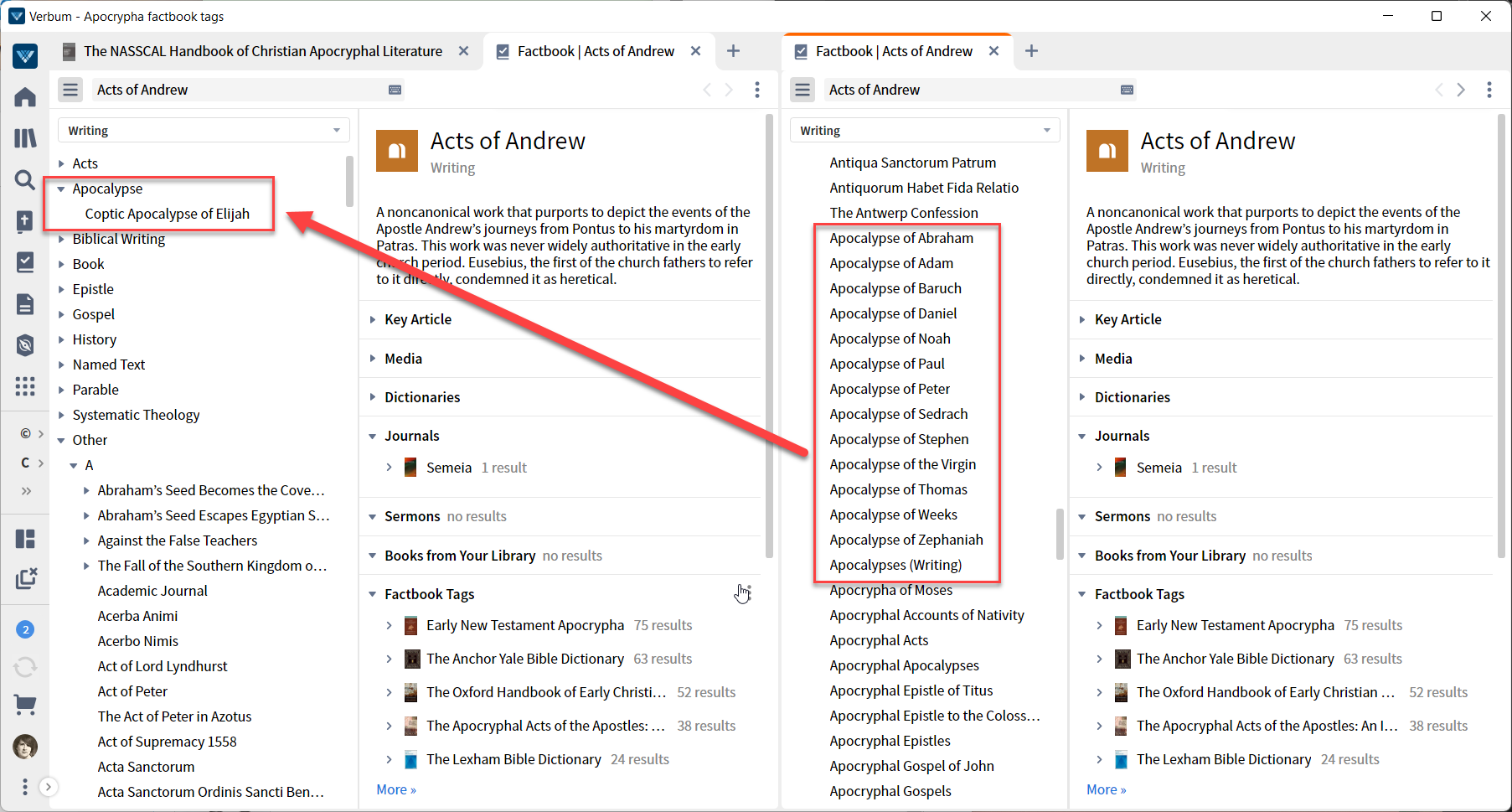Expand the Gospel tree node

point(61,314)
